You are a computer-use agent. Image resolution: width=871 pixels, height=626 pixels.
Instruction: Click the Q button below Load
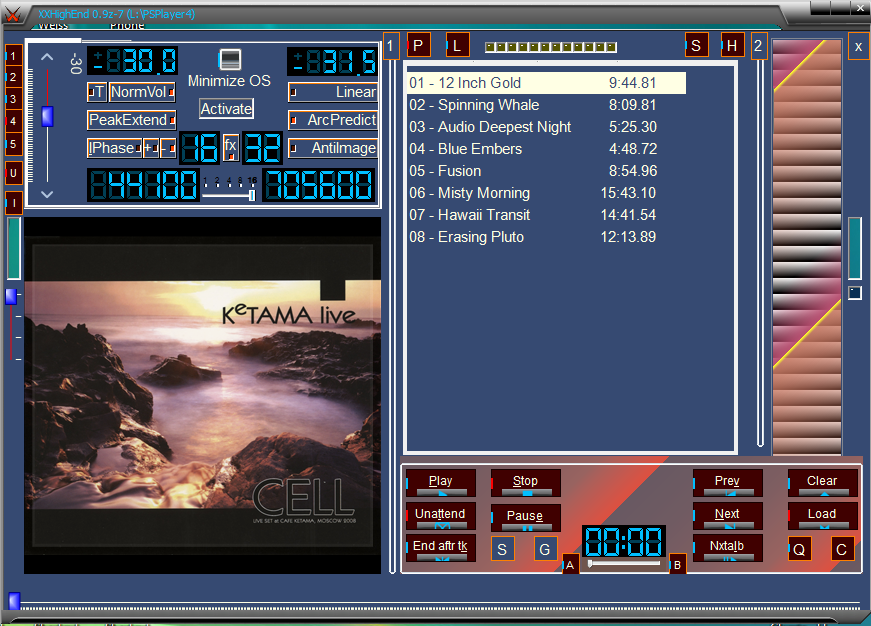coord(799,549)
